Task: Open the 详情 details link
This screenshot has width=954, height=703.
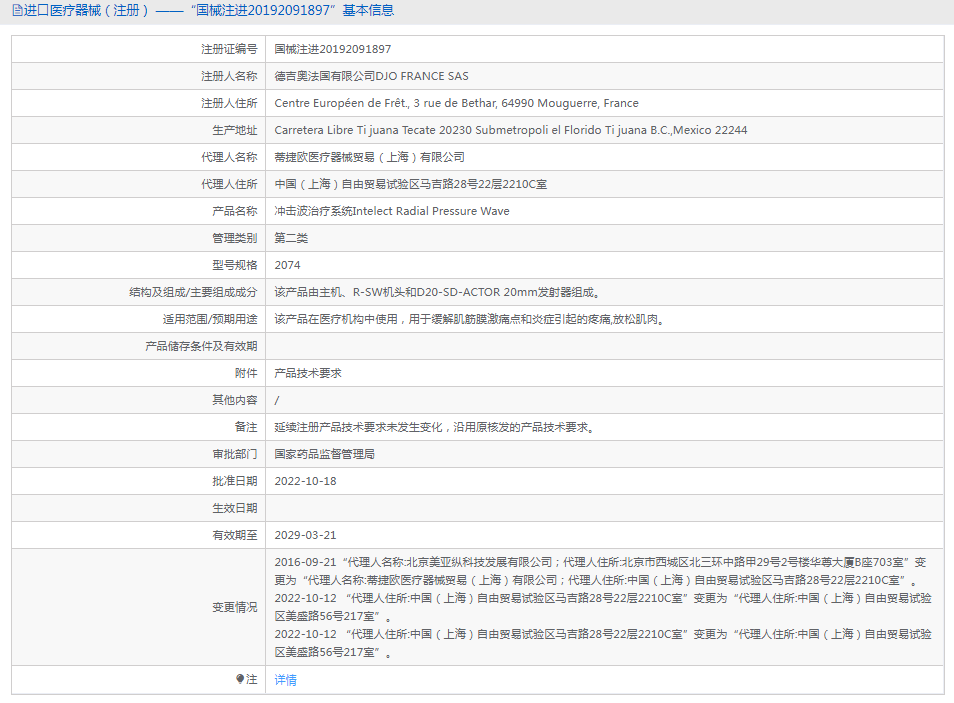Action: tap(283, 679)
